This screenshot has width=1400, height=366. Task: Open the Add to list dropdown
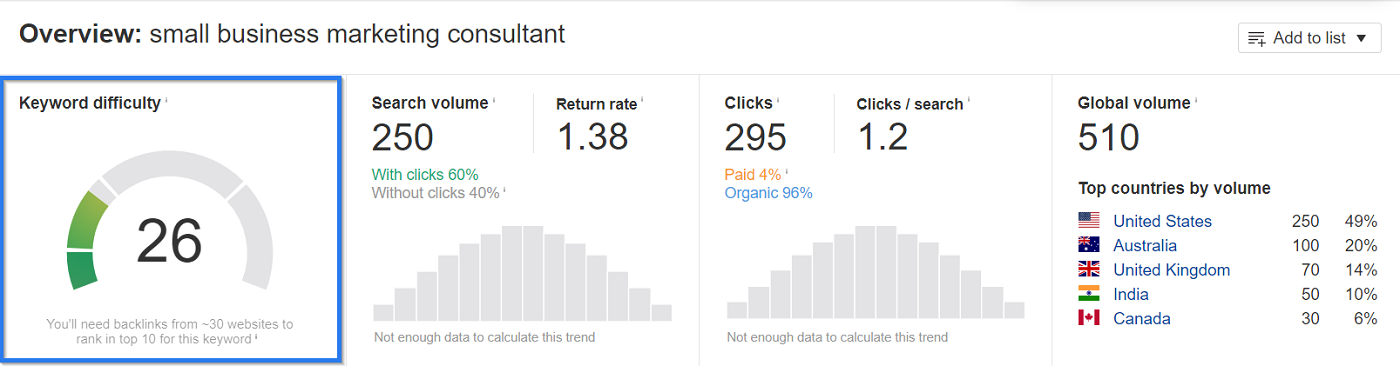(1309, 38)
